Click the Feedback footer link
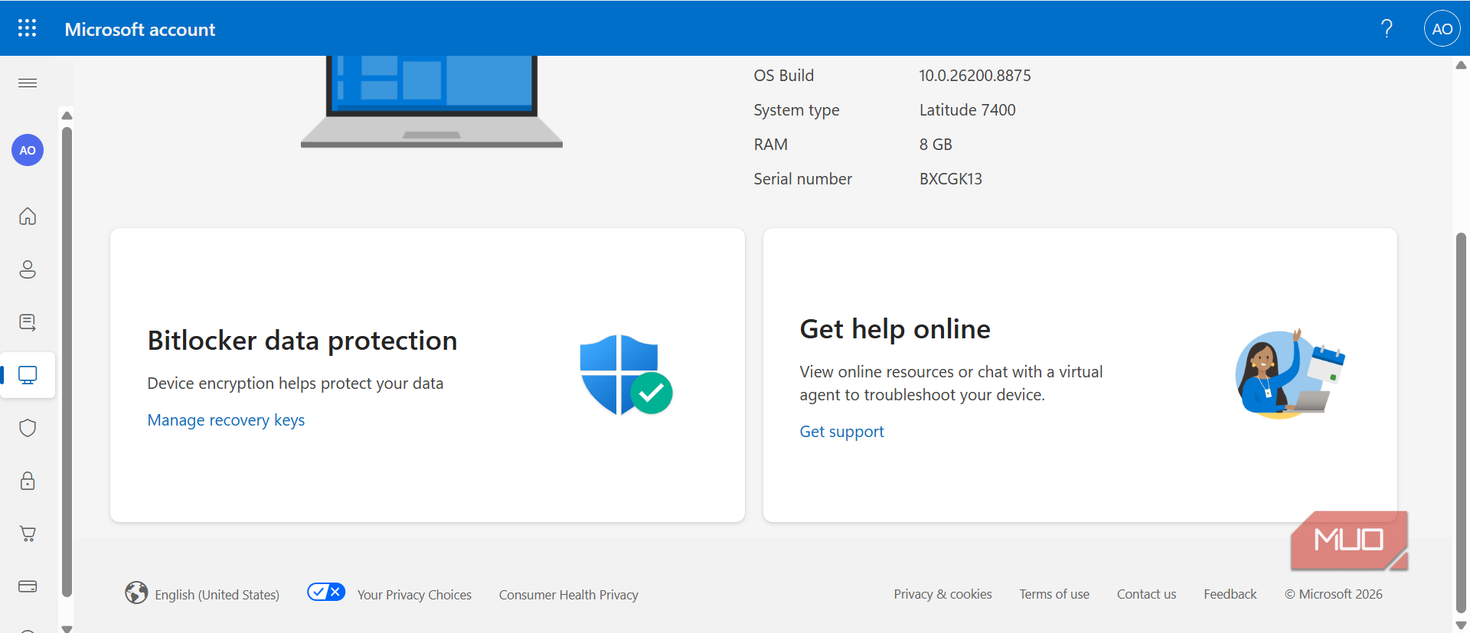 click(x=1230, y=594)
